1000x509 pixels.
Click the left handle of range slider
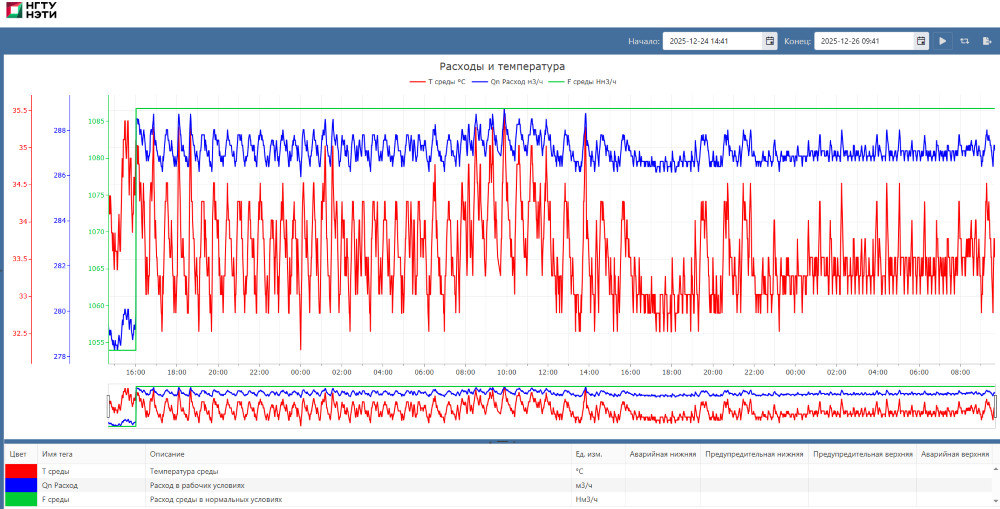coord(109,406)
